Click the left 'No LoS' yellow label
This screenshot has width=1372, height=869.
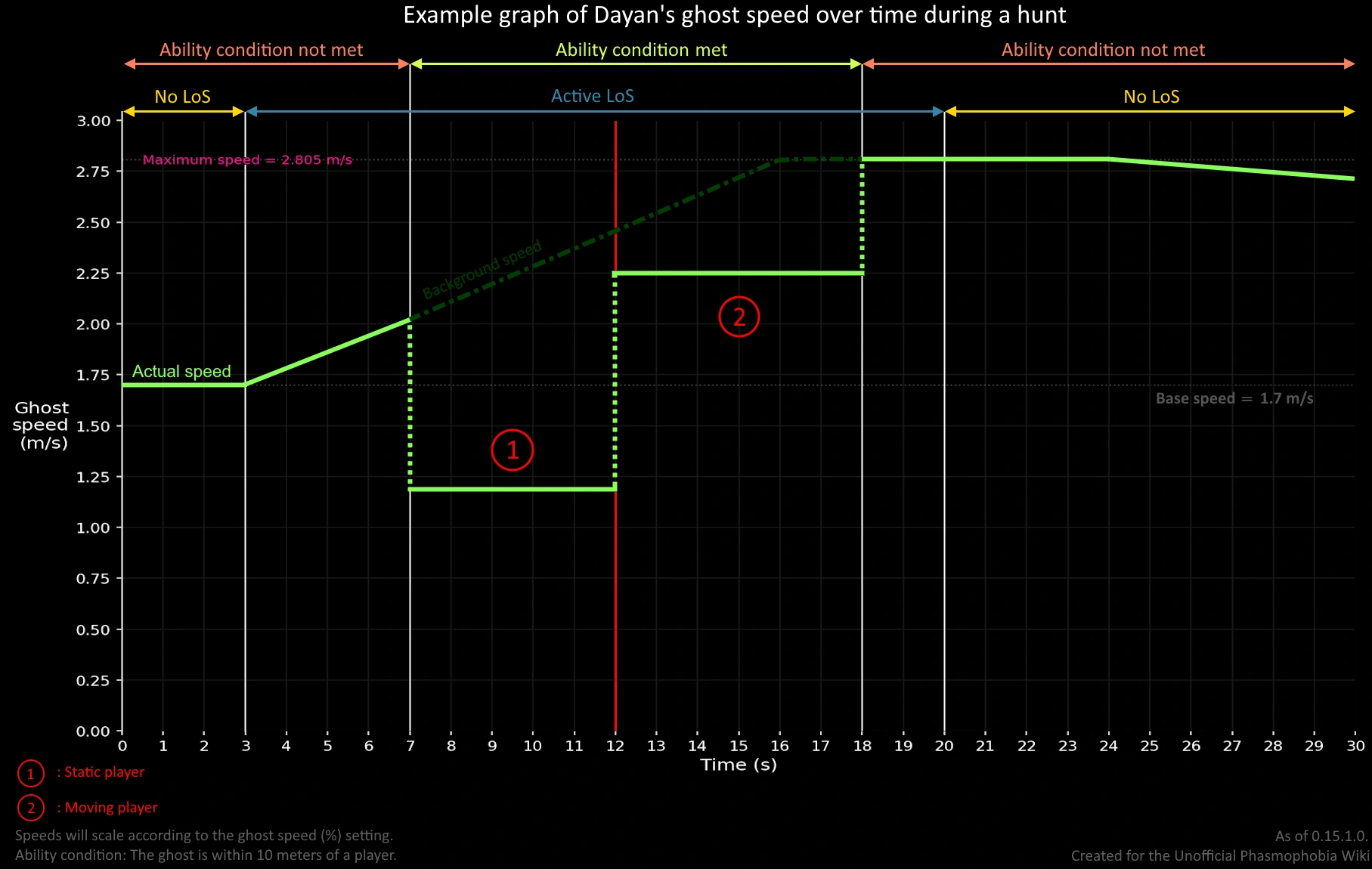(x=182, y=97)
